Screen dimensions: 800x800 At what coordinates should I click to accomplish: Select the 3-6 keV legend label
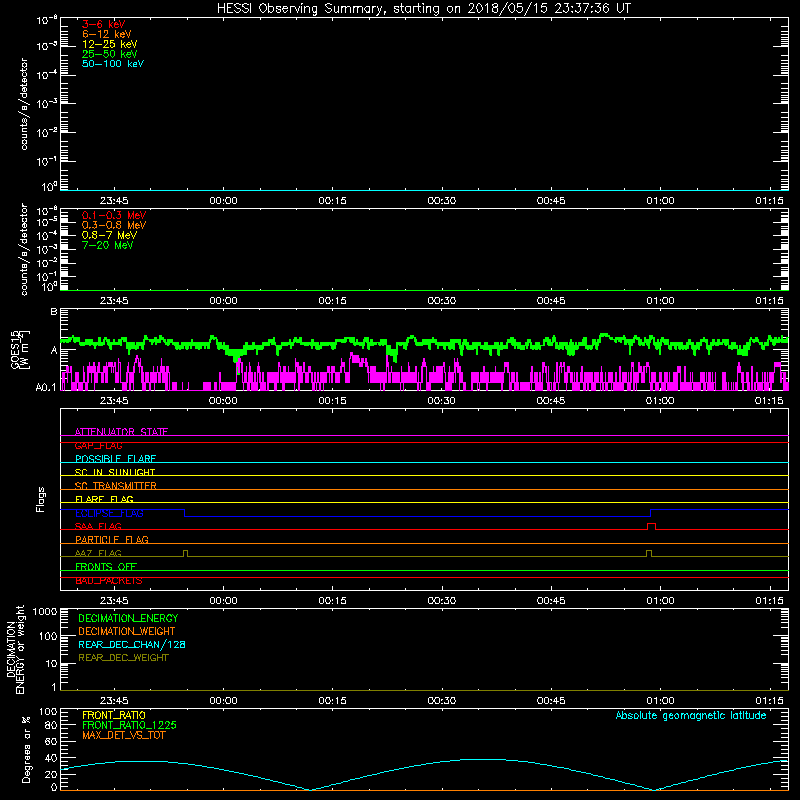tap(104, 24)
